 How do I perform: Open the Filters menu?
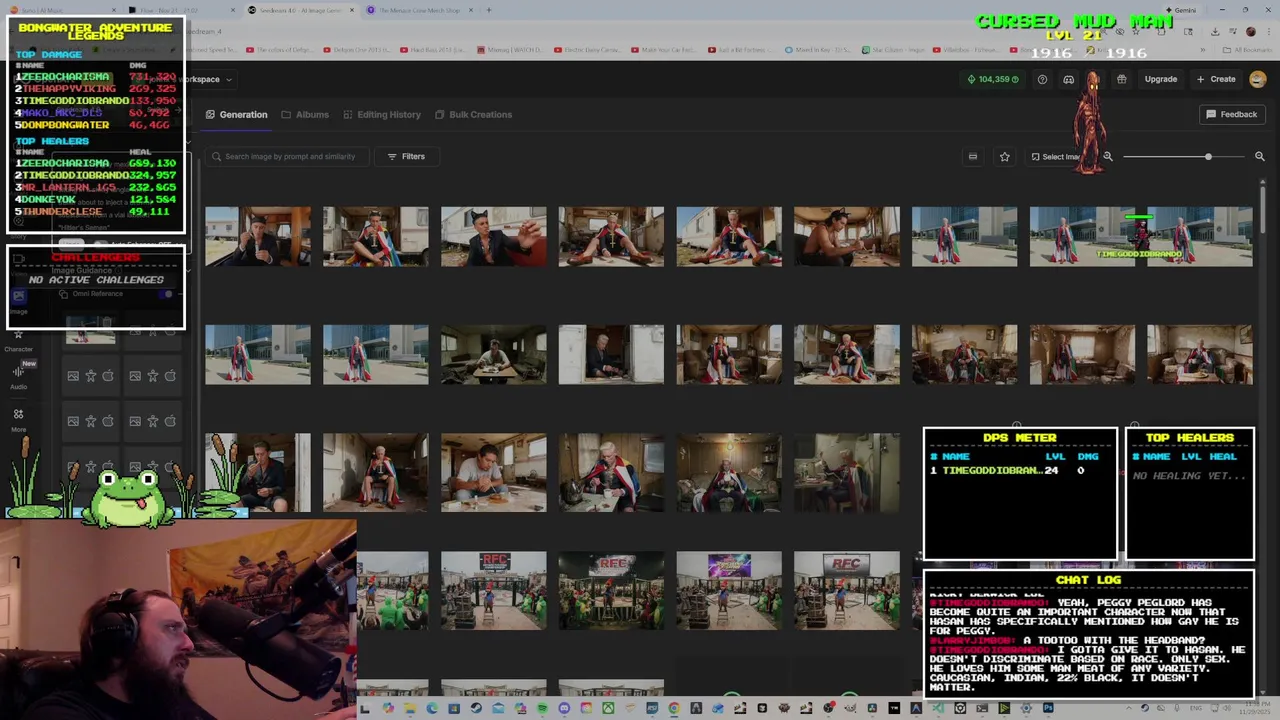[406, 157]
